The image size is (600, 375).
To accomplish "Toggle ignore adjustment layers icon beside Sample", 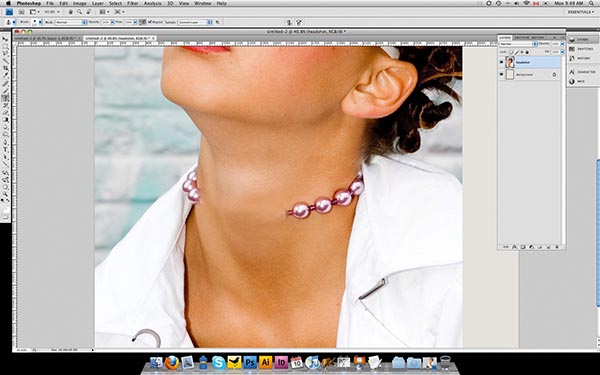I will pos(218,22).
